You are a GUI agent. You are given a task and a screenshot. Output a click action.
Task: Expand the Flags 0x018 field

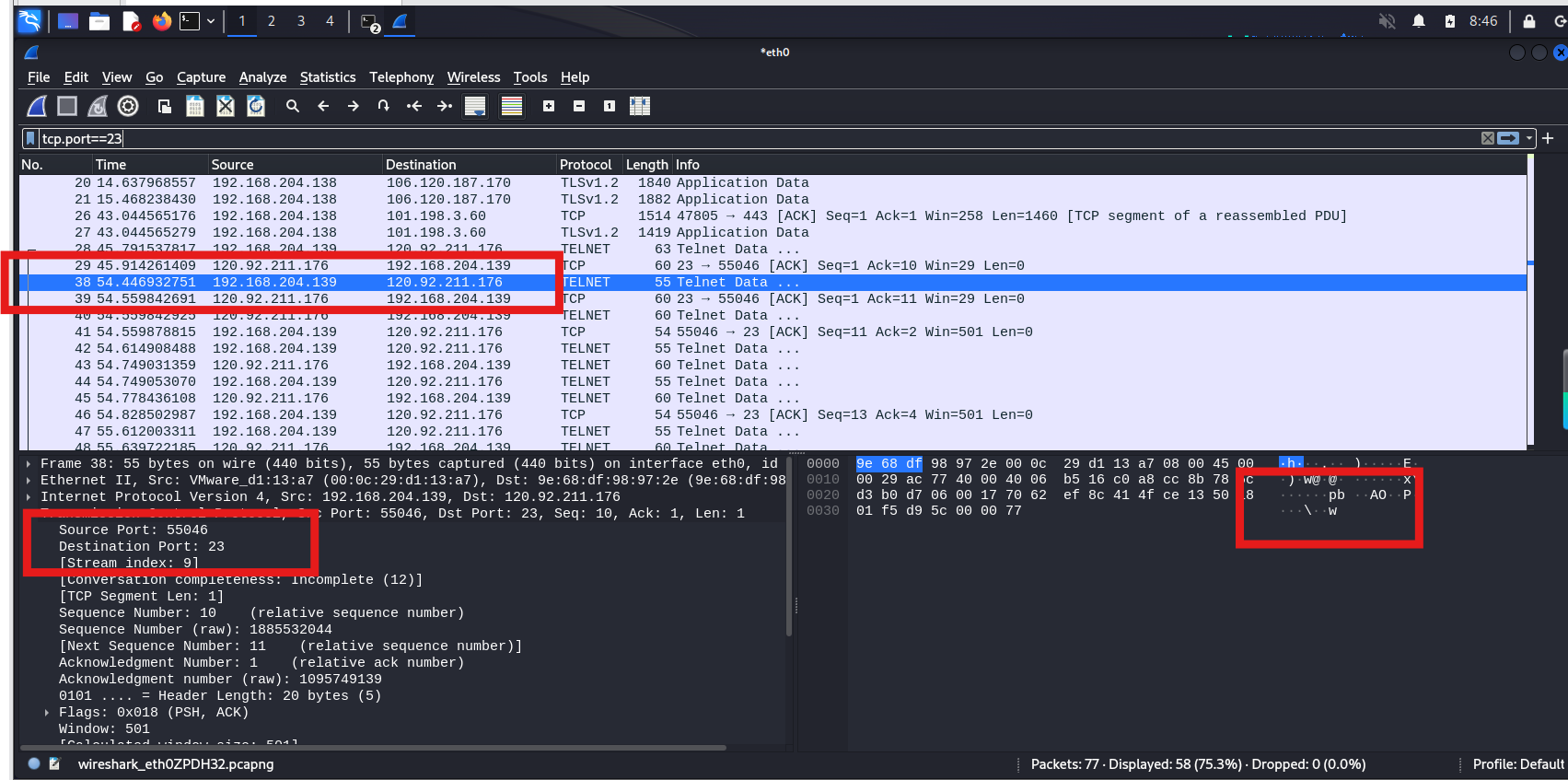[47, 712]
